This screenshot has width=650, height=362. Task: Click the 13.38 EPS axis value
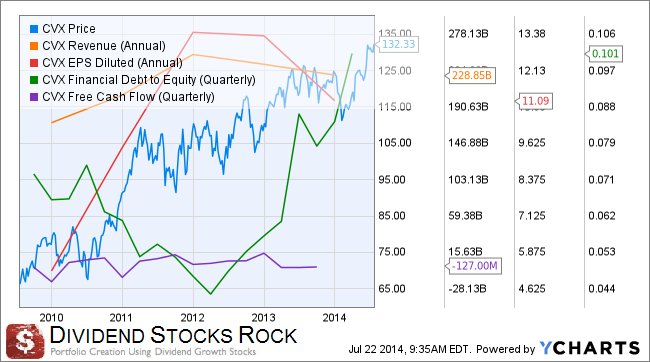(x=532, y=34)
